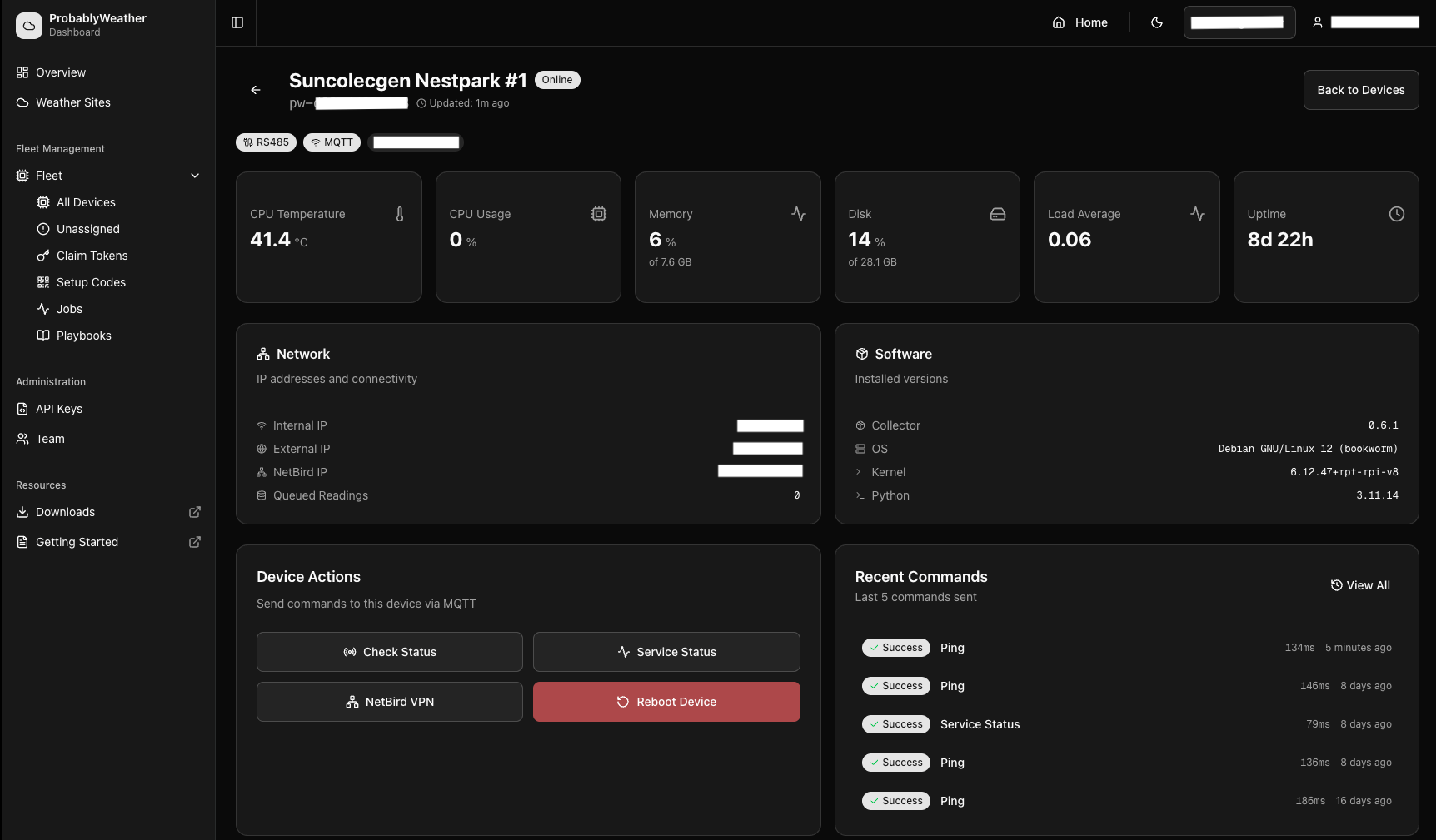The width and height of the screenshot is (1436, 840).
Task: Go to Weather Sites page
Action: point(72,102)
